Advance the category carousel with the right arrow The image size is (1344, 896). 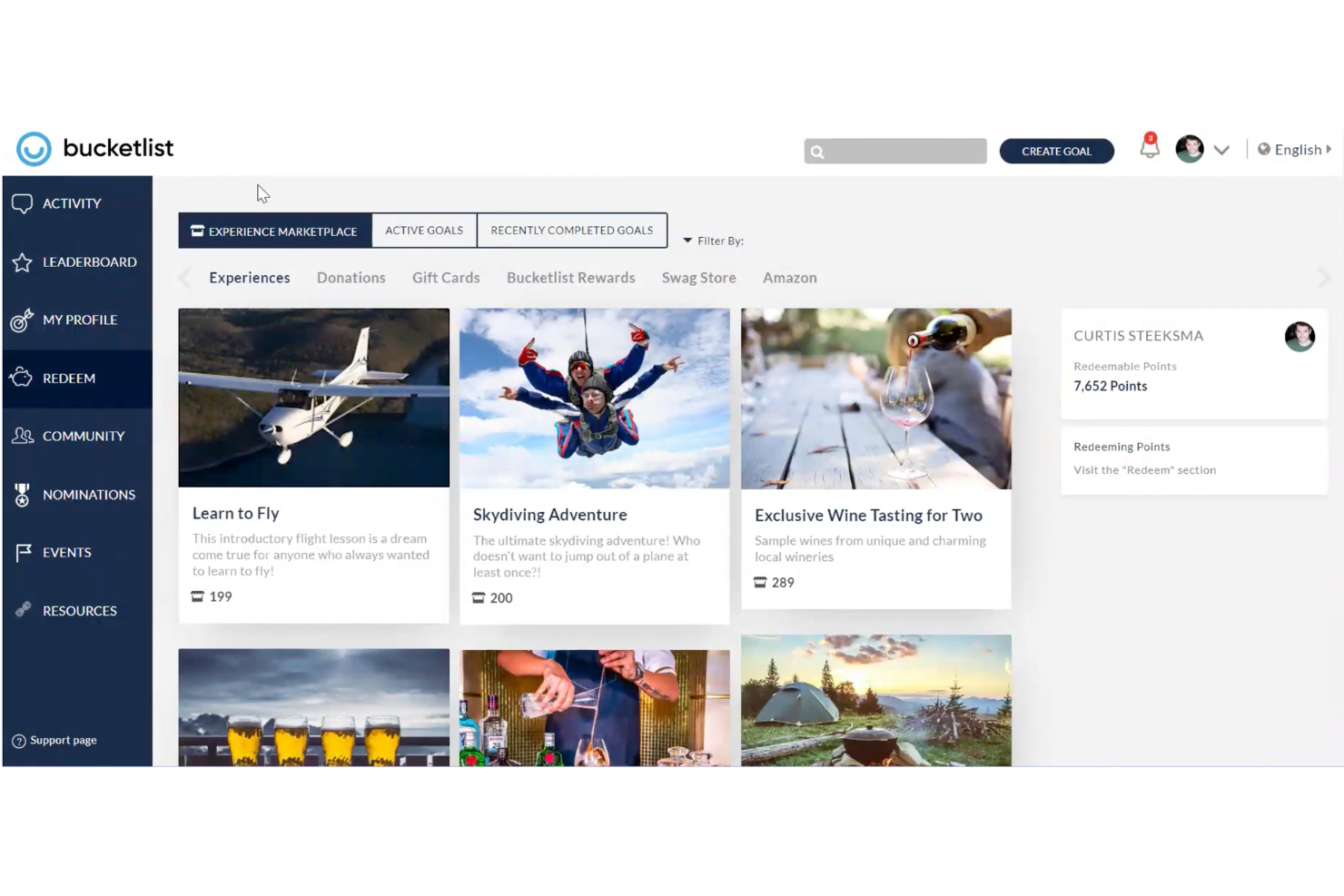click(1324, 278)
